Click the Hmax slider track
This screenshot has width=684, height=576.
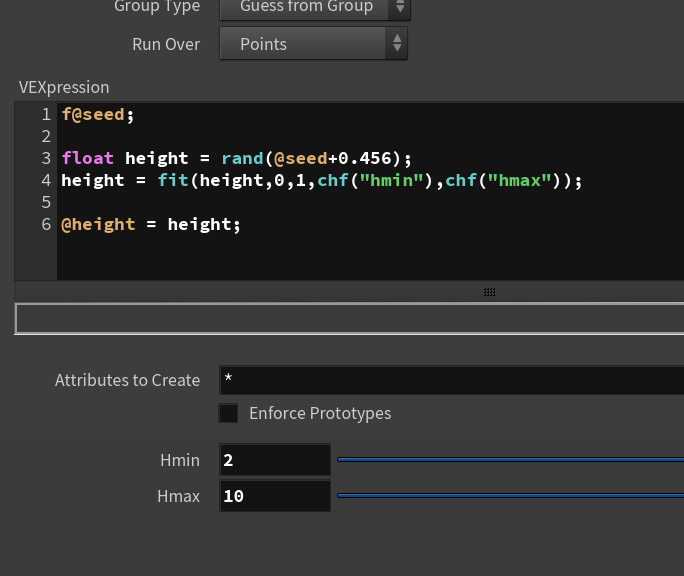pos(510,495)
